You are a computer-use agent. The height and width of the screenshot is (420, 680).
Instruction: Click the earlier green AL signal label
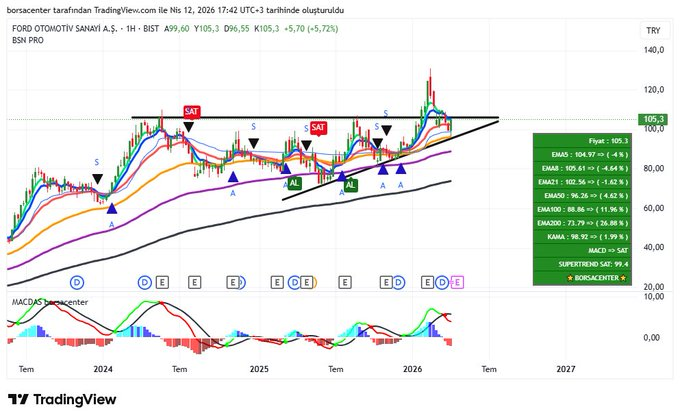coord(294,183)
